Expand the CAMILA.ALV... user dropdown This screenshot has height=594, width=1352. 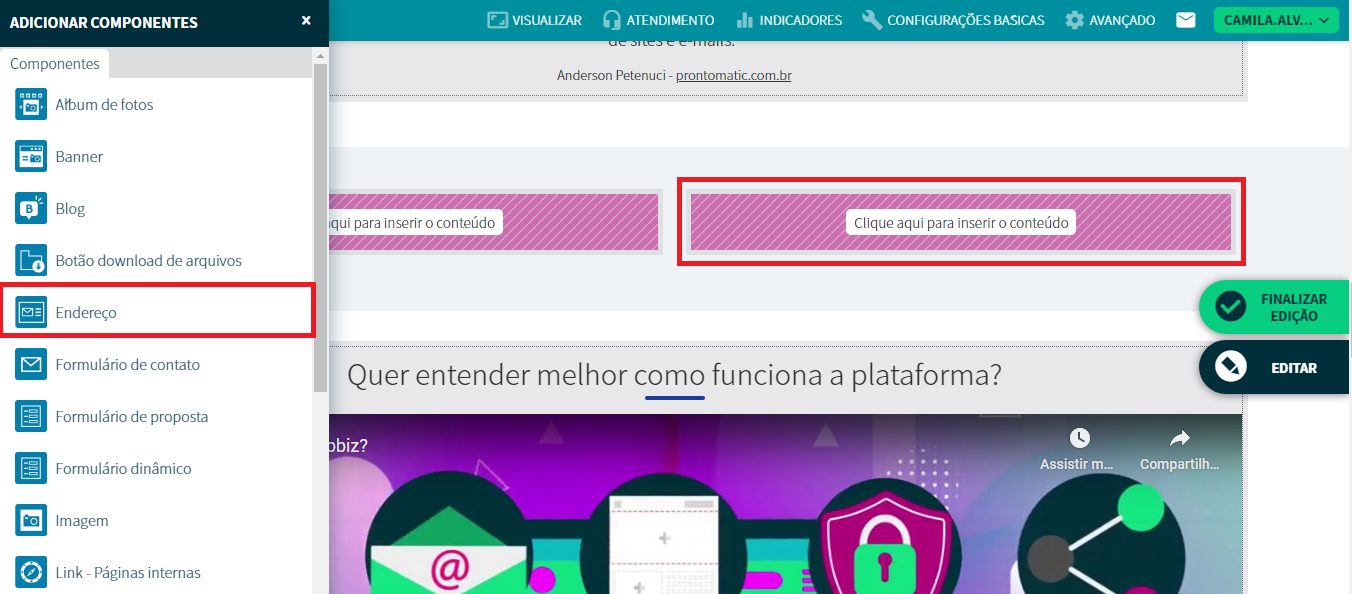[x=1275, y=20]
